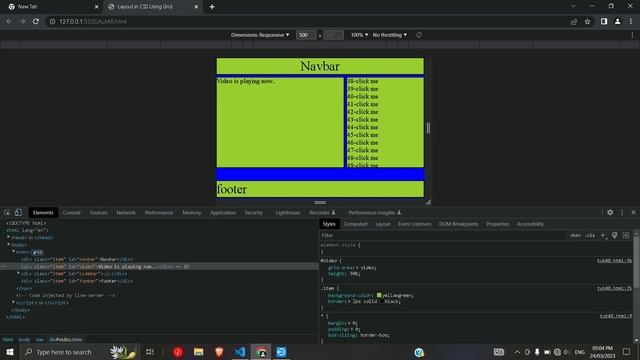
Task: Open the Brave browser taskbar icon
Action: click(219, 352)
